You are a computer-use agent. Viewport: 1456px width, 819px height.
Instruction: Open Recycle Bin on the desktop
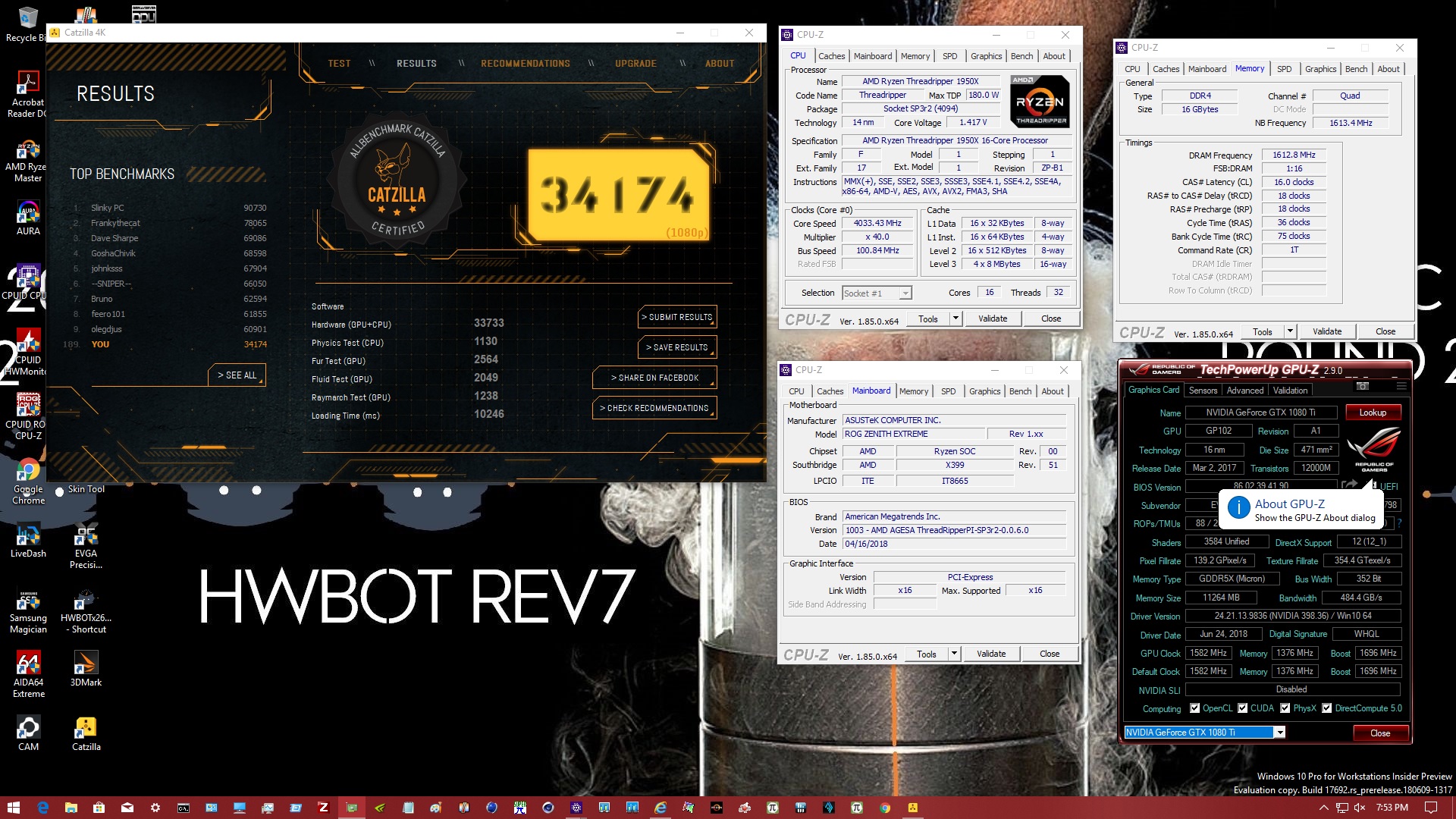[x=27, y=25]
